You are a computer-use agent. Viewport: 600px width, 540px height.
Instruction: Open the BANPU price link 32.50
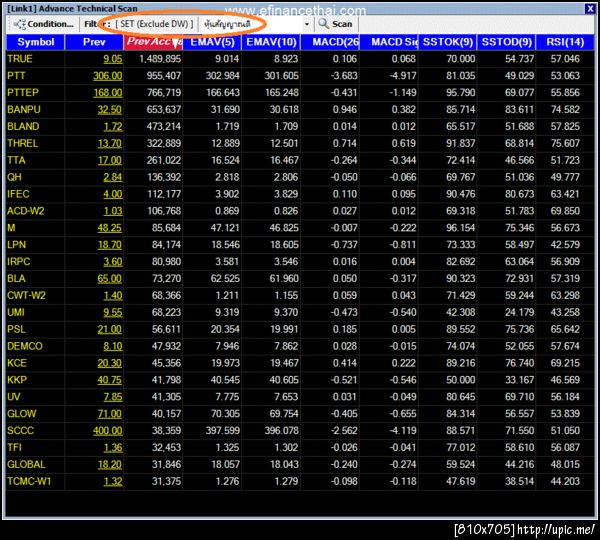[109, 109]
